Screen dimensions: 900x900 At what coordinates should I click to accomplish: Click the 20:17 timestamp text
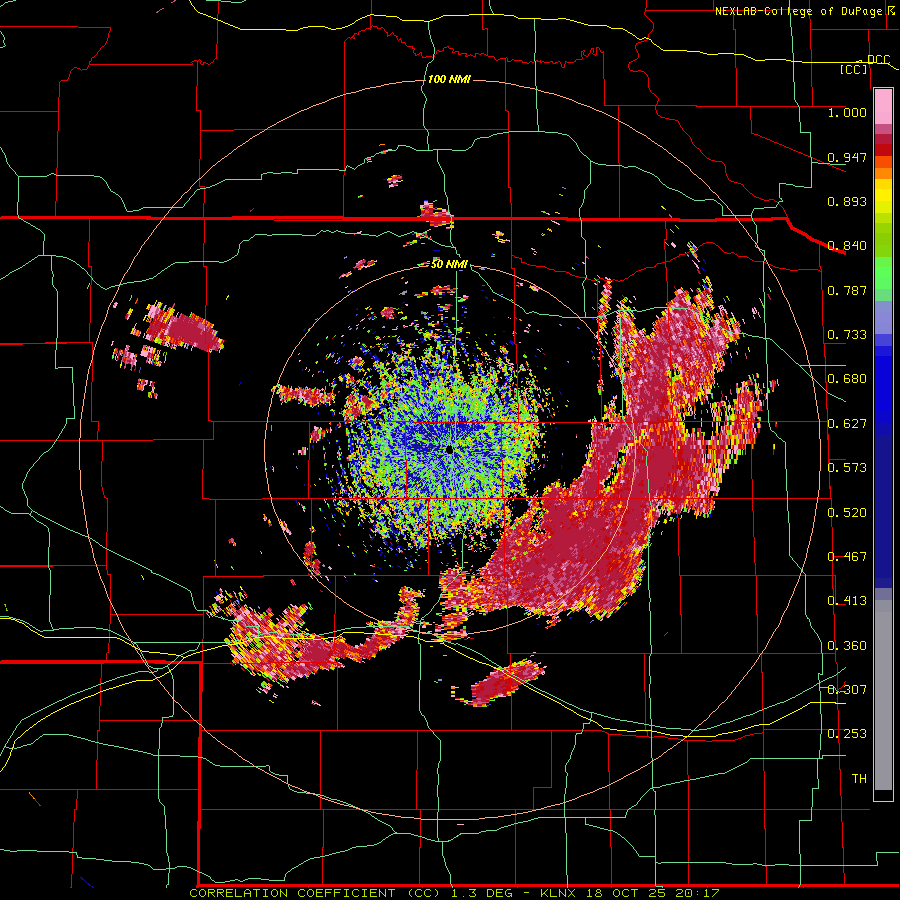pyautogui.click(x=697, y=893)
